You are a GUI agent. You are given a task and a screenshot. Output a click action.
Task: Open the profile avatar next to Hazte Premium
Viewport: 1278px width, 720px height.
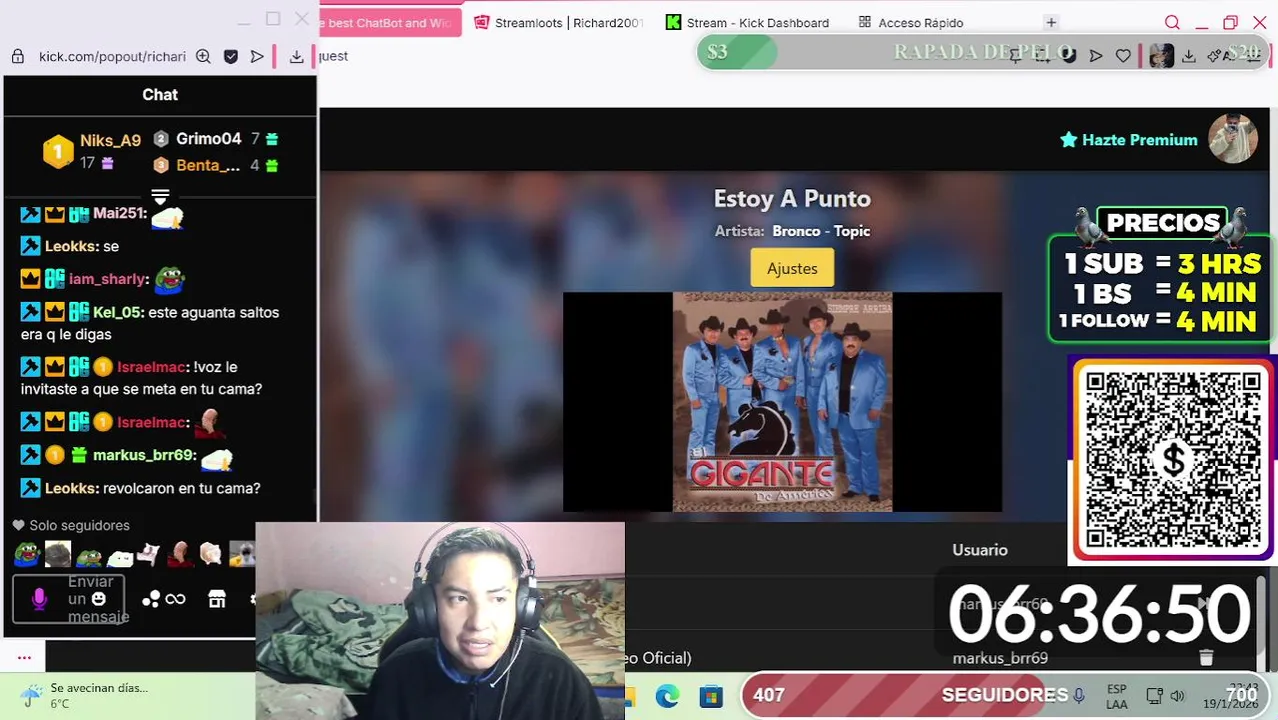[x=1232, y=139]
